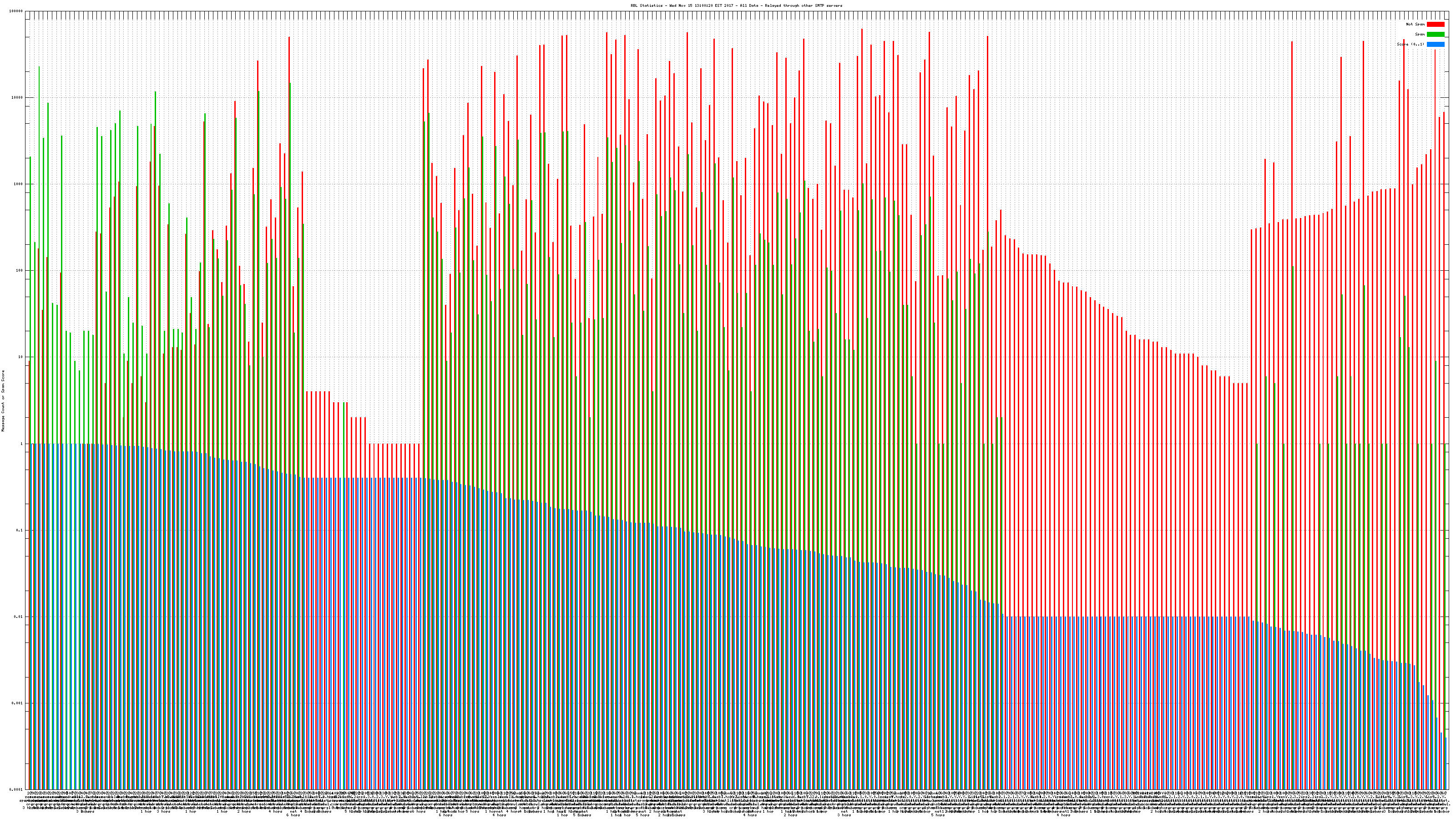Click the 100 y-axis tick label
The height and width of the screenshot is (819, 1456).
[20, 271]
